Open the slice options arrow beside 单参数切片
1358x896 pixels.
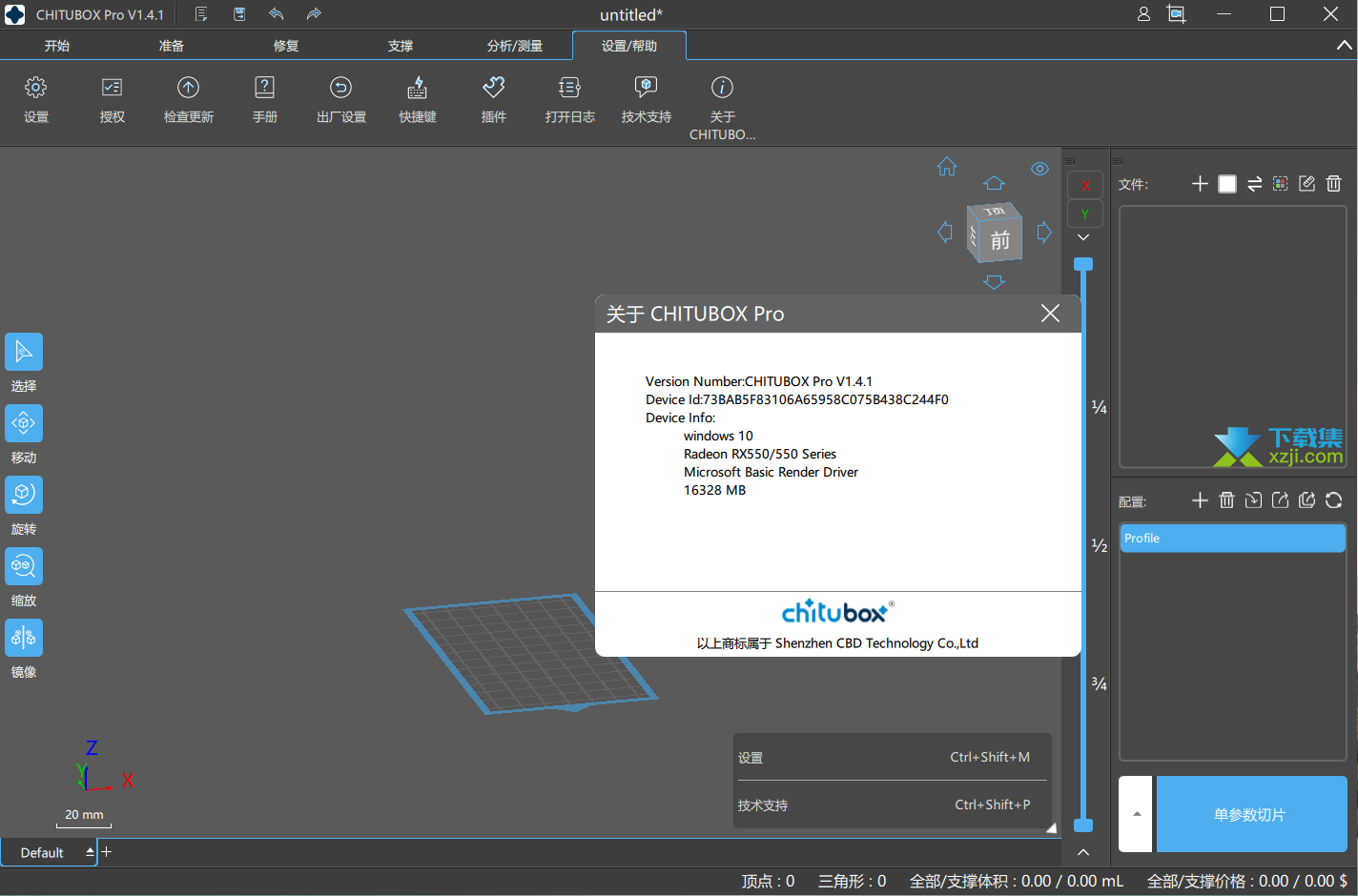1136,814
